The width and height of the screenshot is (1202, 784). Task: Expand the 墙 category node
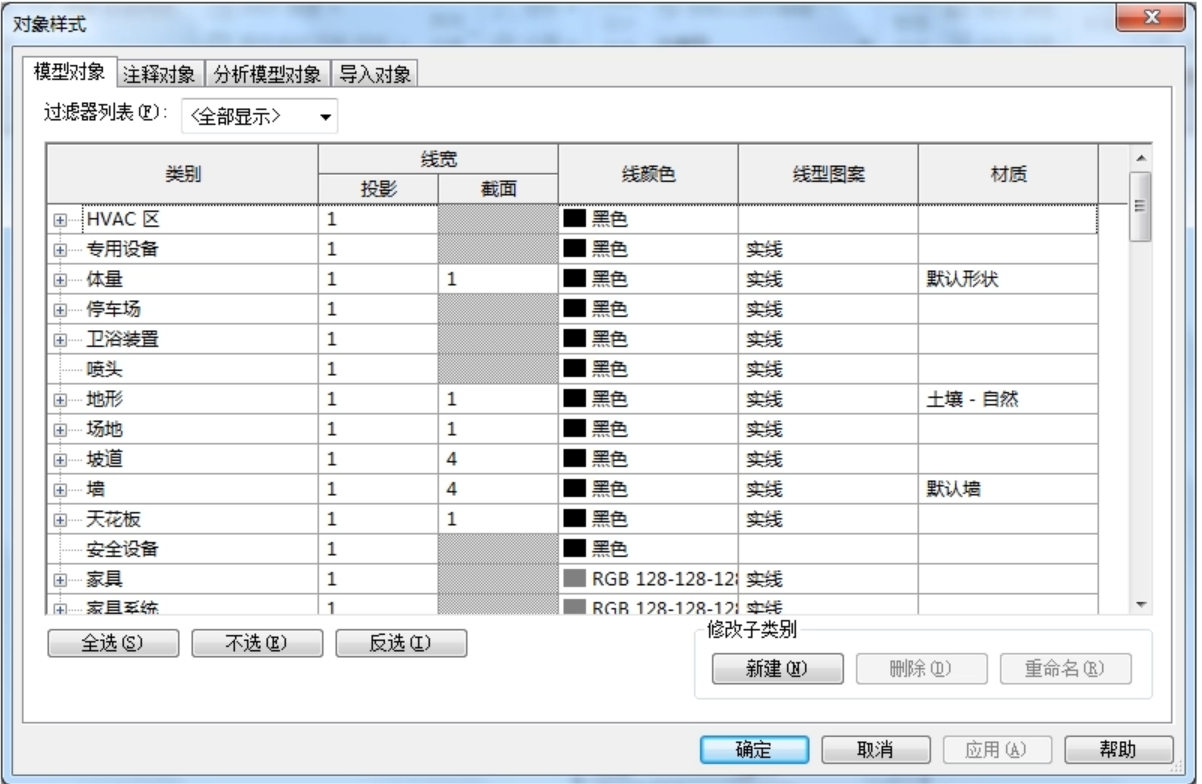pos(60,490)
